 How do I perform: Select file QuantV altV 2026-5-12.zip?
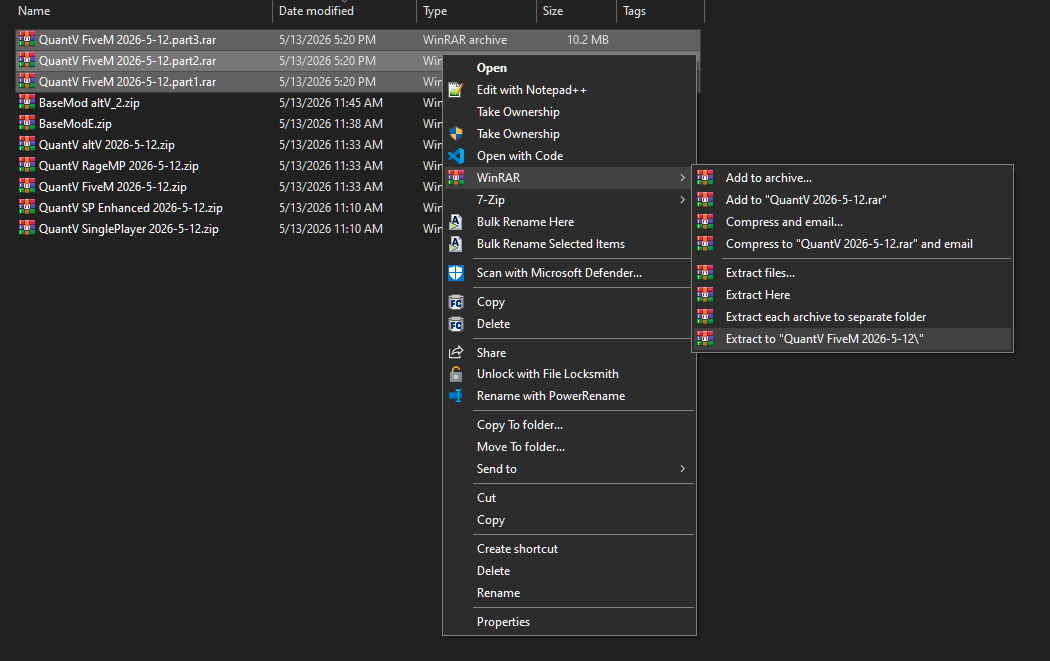tap(106, 145)
